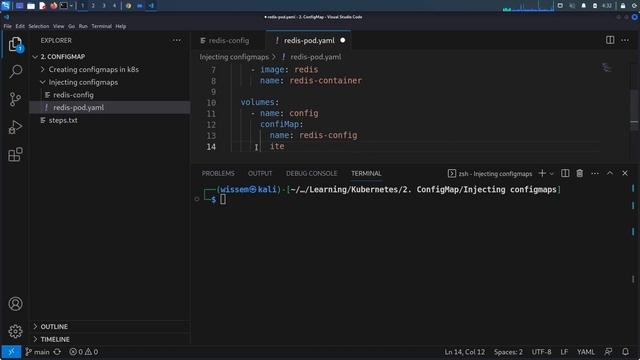Open the Terminal menu
Image resolution: width=640 pixels, height=360 pixels.
click(102, 26)
